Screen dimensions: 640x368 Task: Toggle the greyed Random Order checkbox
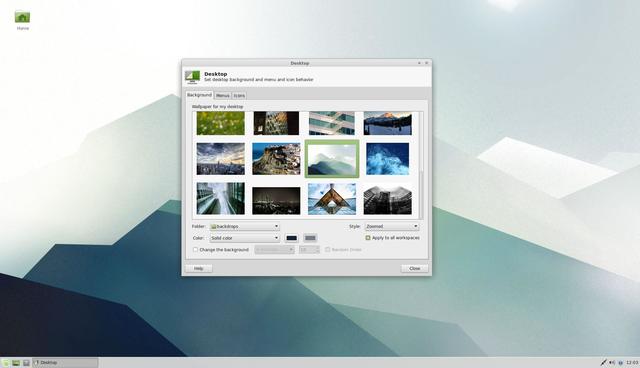327,249
